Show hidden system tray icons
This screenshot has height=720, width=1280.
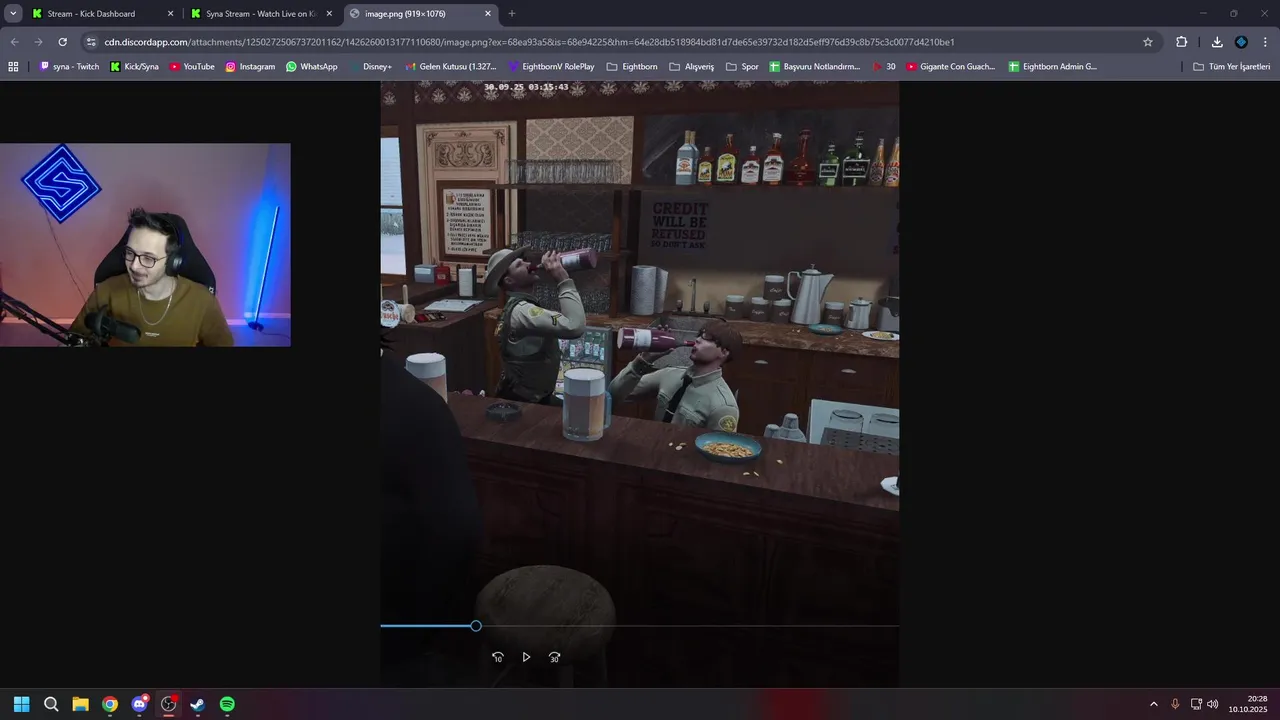tap(1153, 704)
